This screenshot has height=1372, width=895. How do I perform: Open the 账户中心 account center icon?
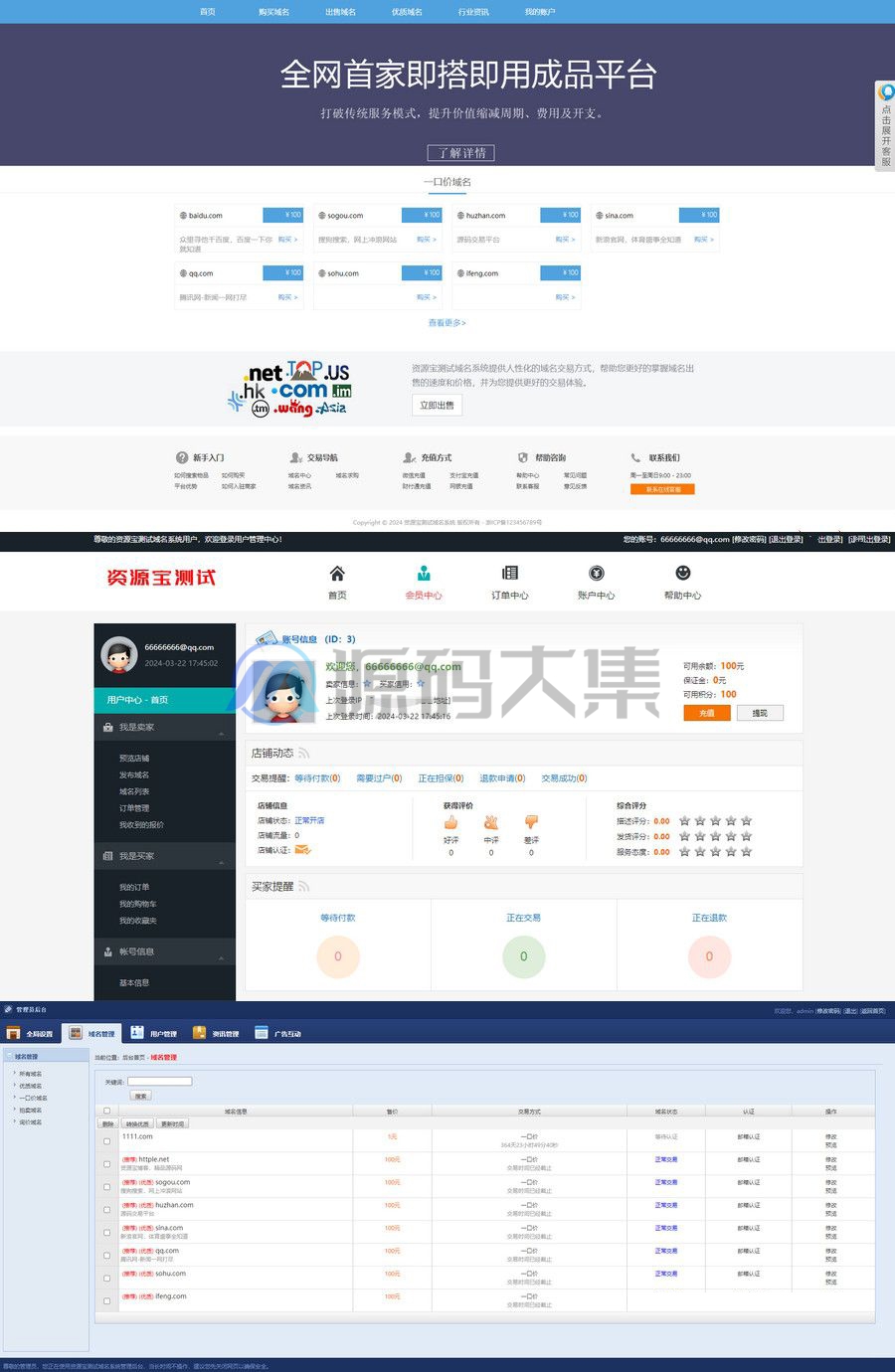(597, 574)
